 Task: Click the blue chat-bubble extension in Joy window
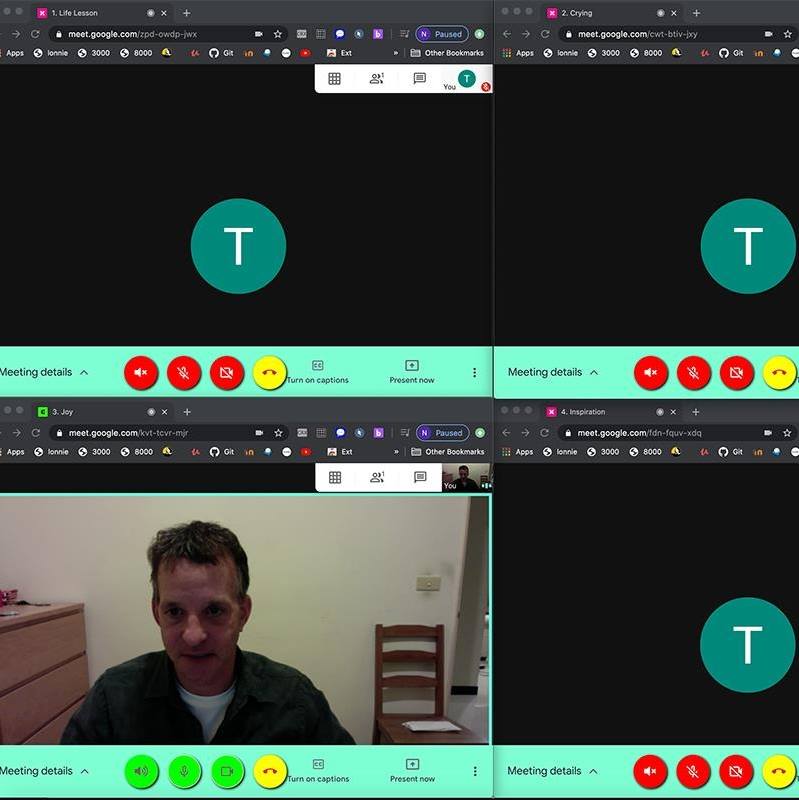340,433
